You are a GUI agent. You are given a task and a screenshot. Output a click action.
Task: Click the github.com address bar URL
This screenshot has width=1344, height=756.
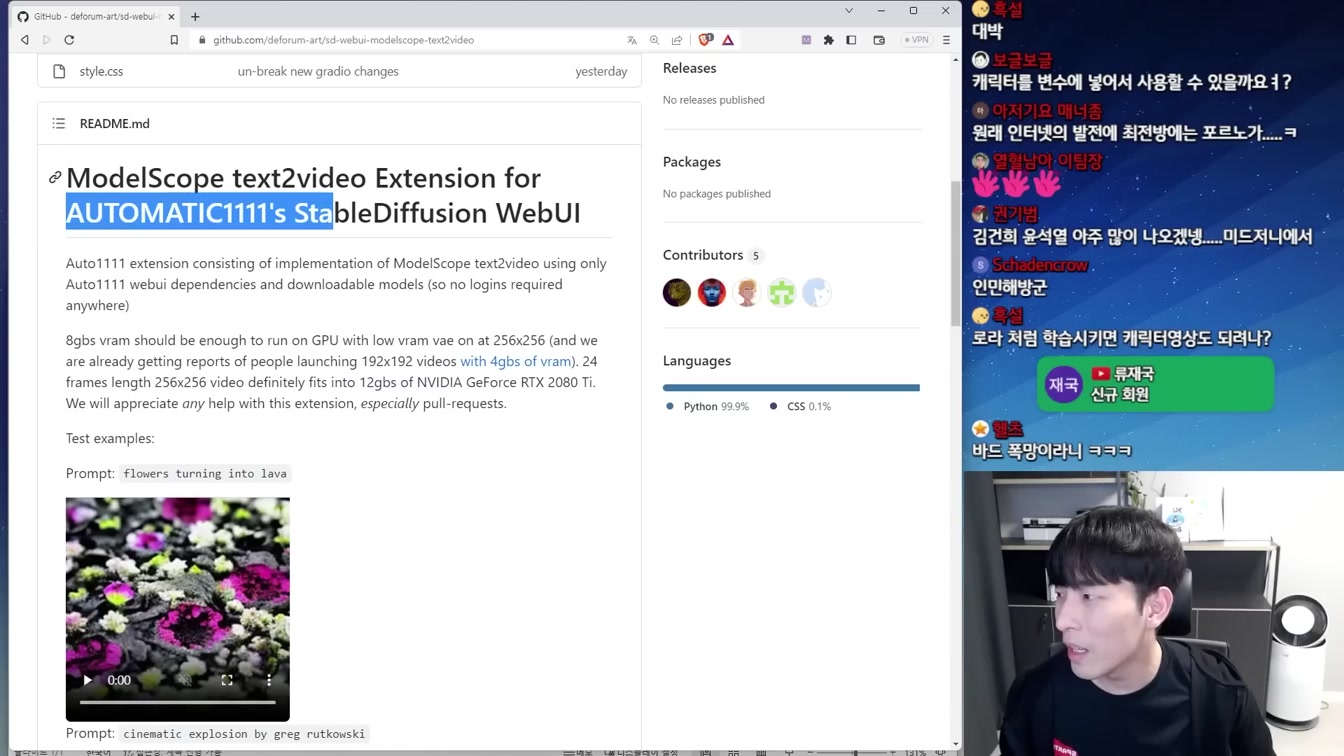pos(343,40)
